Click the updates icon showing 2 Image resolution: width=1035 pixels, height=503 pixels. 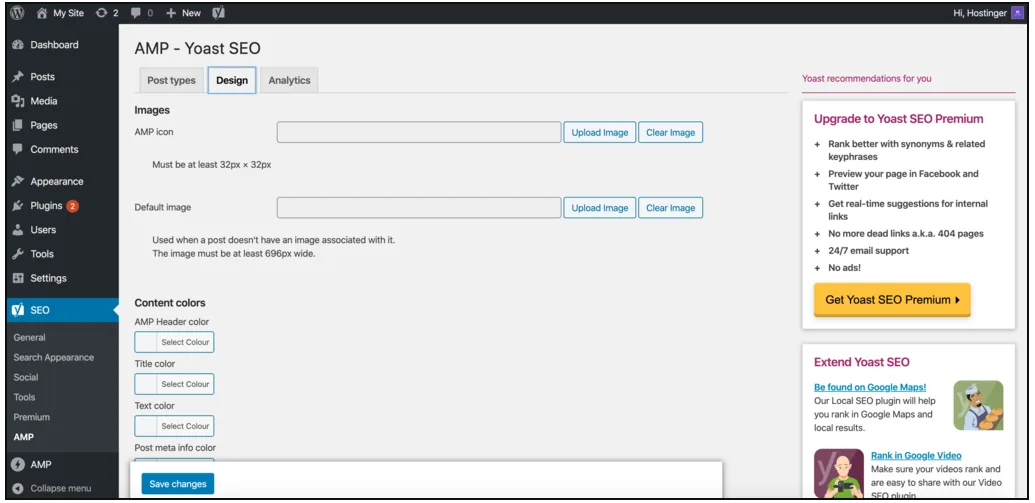(101, 13)
